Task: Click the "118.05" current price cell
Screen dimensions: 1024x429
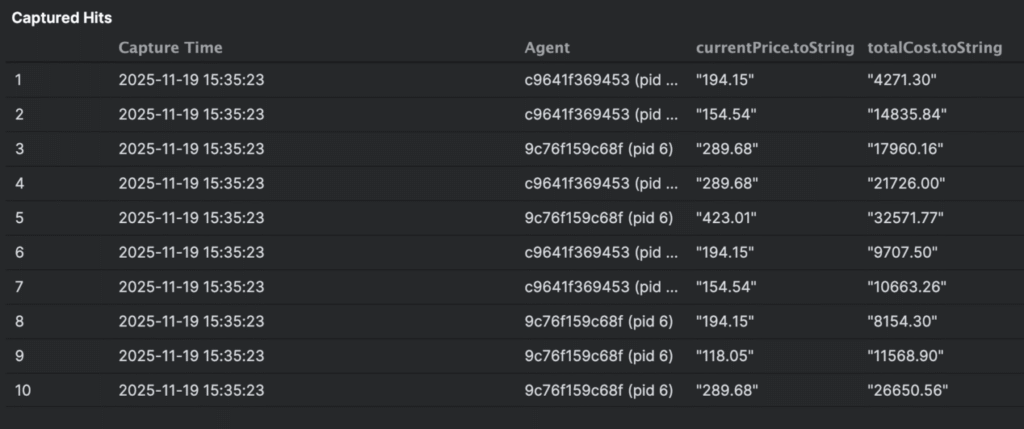Action: pyautogui.click(x=726, y=356)
